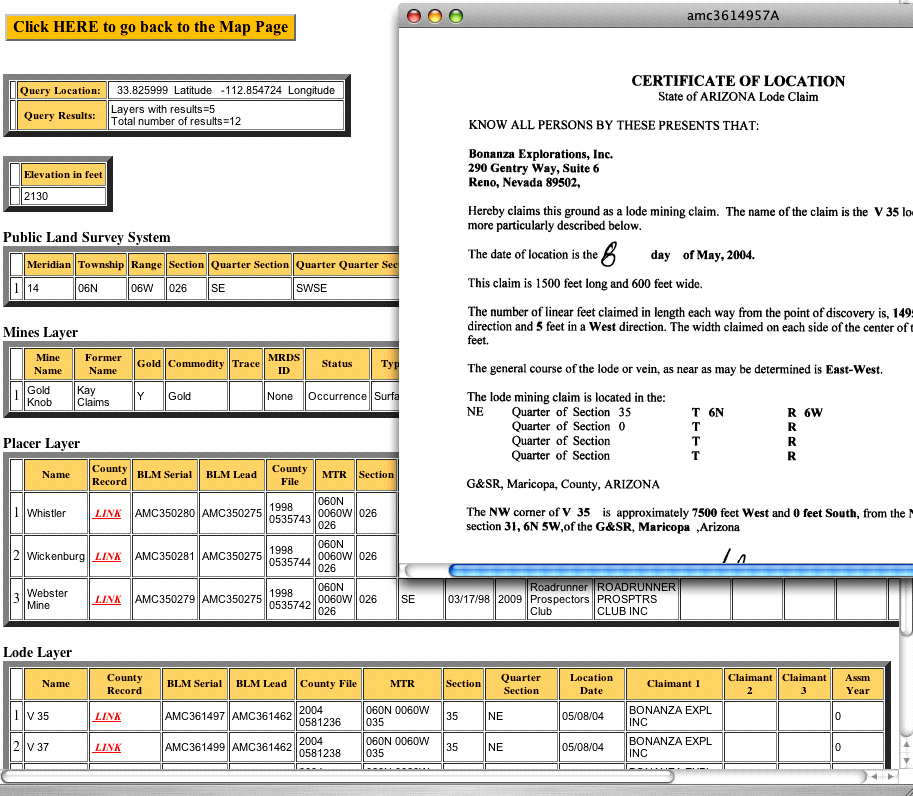Image resolution: width=913 pixels, height=796 pixels.
Task: Click 'Bonanza Explorations, Inc.' in certificate
Action: pos(540,154)
